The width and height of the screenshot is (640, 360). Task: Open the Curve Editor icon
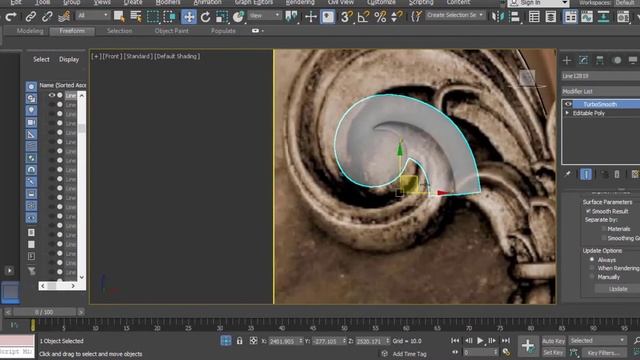point(587,17)
